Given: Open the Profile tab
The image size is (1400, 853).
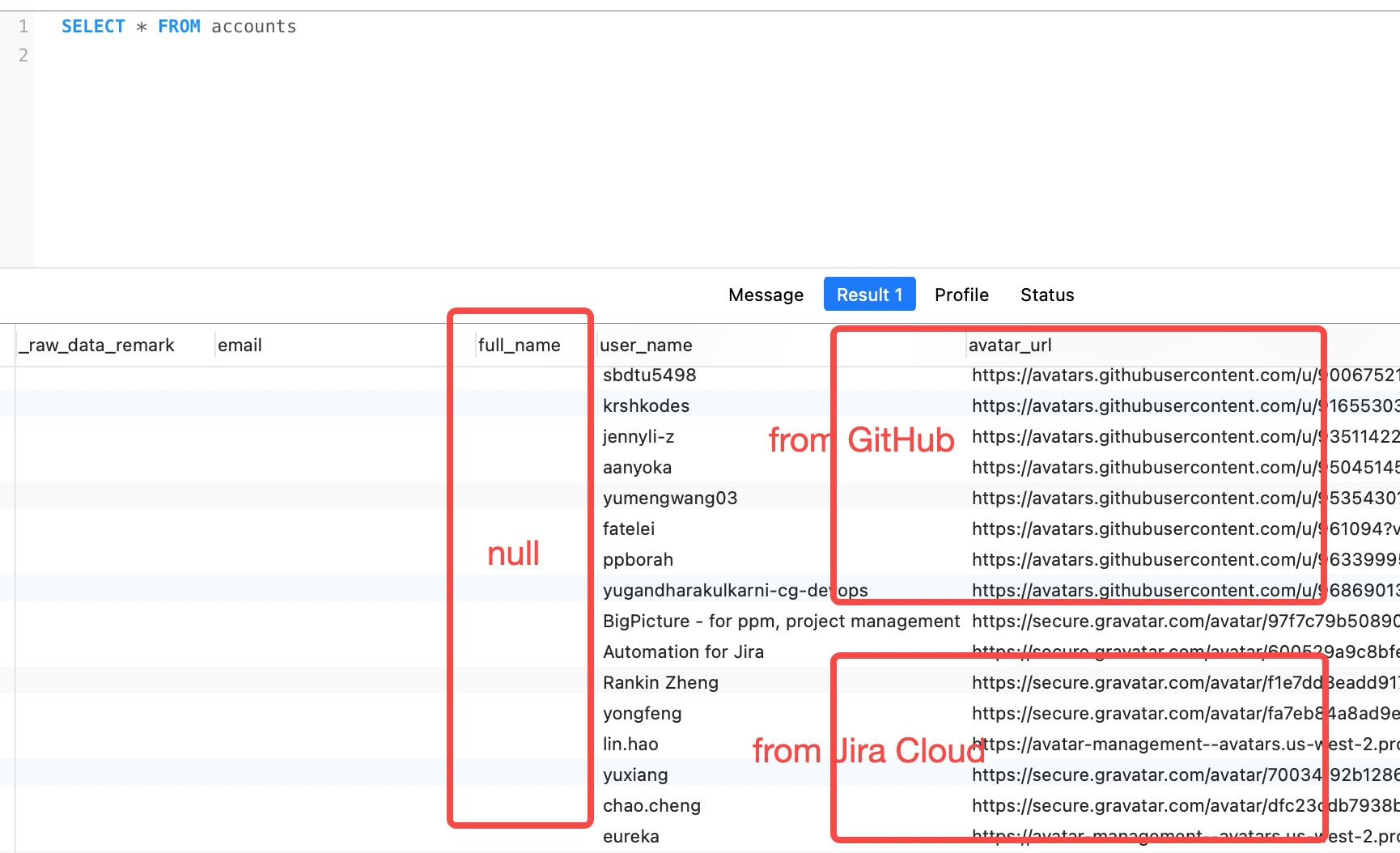Looking at the screenshot, I should 961,294.
